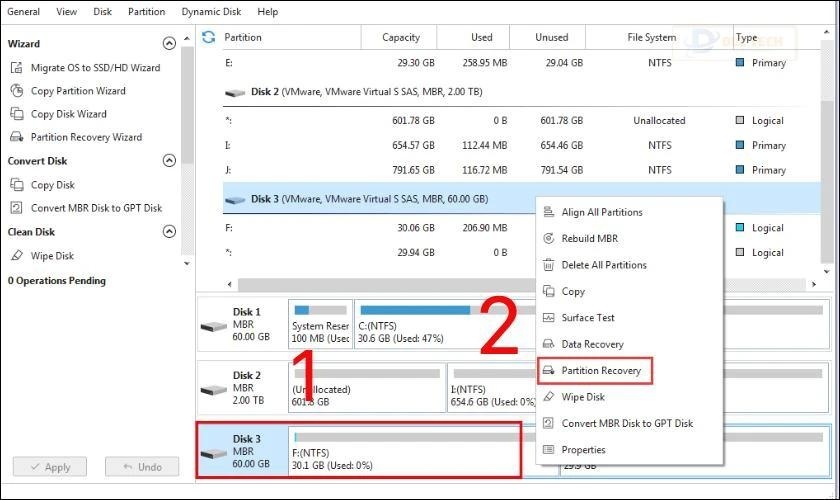Click partition list scroll right arrow
The image size is (840, 500).
coord(814,285)
